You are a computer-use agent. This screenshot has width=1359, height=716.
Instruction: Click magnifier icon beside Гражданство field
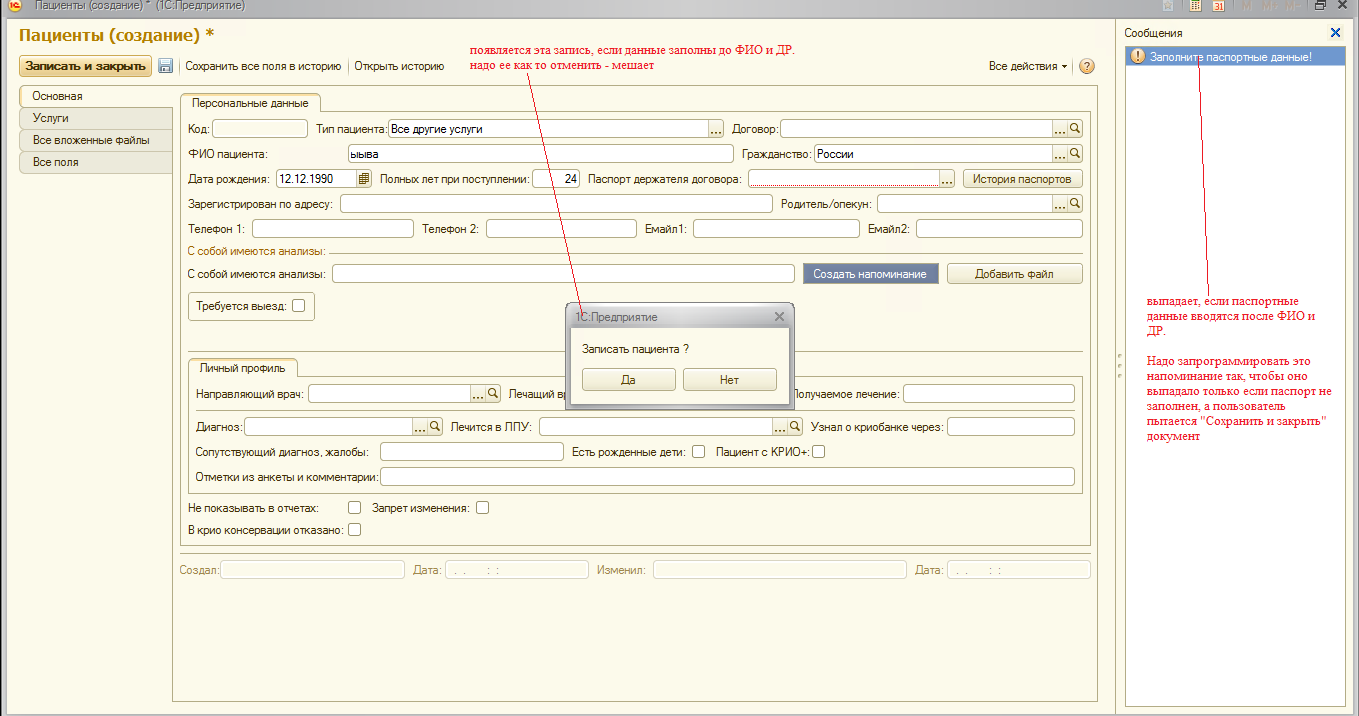coord(1075,154)
